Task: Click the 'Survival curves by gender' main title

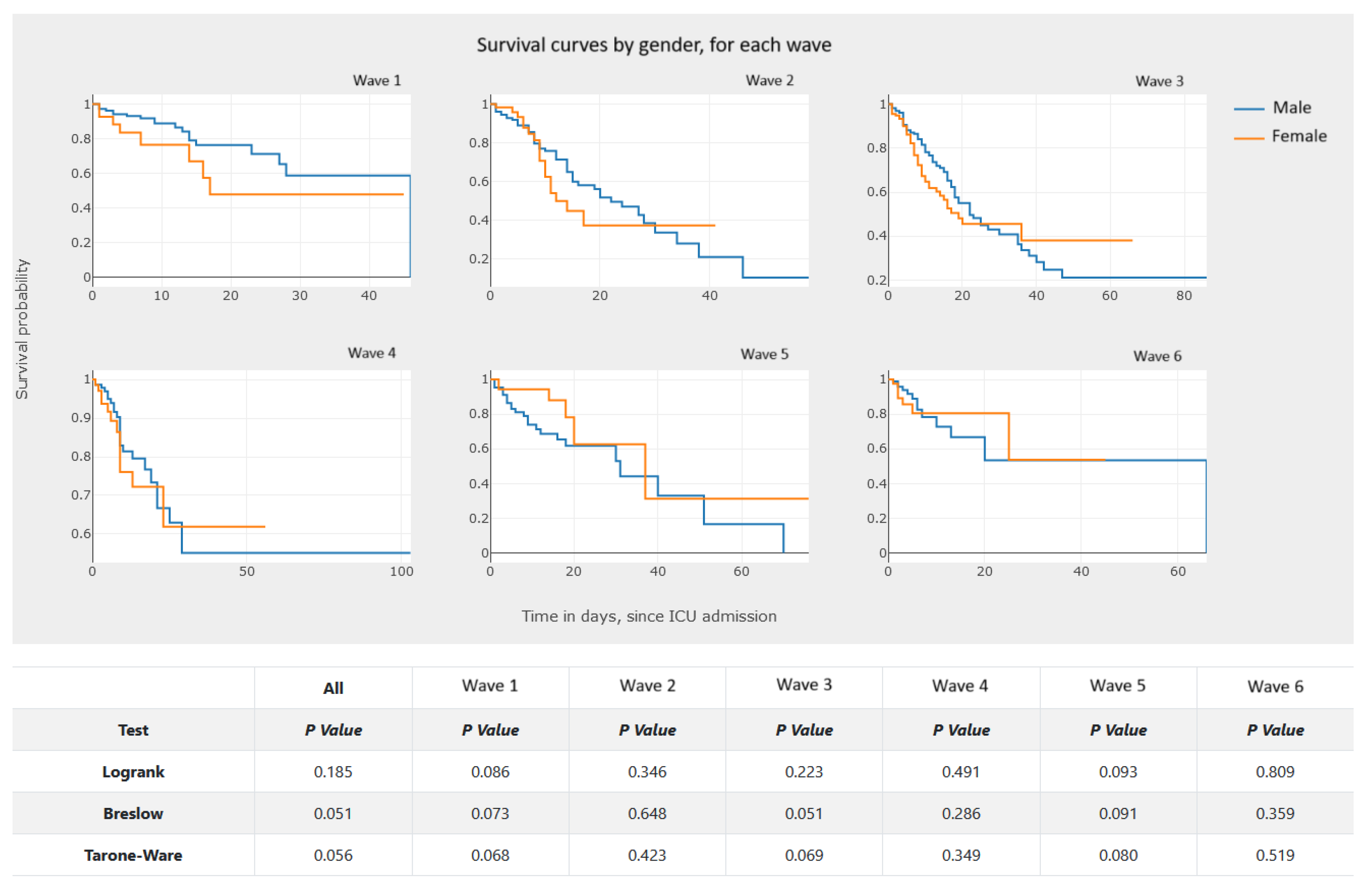Action: (x=654, y=45)
